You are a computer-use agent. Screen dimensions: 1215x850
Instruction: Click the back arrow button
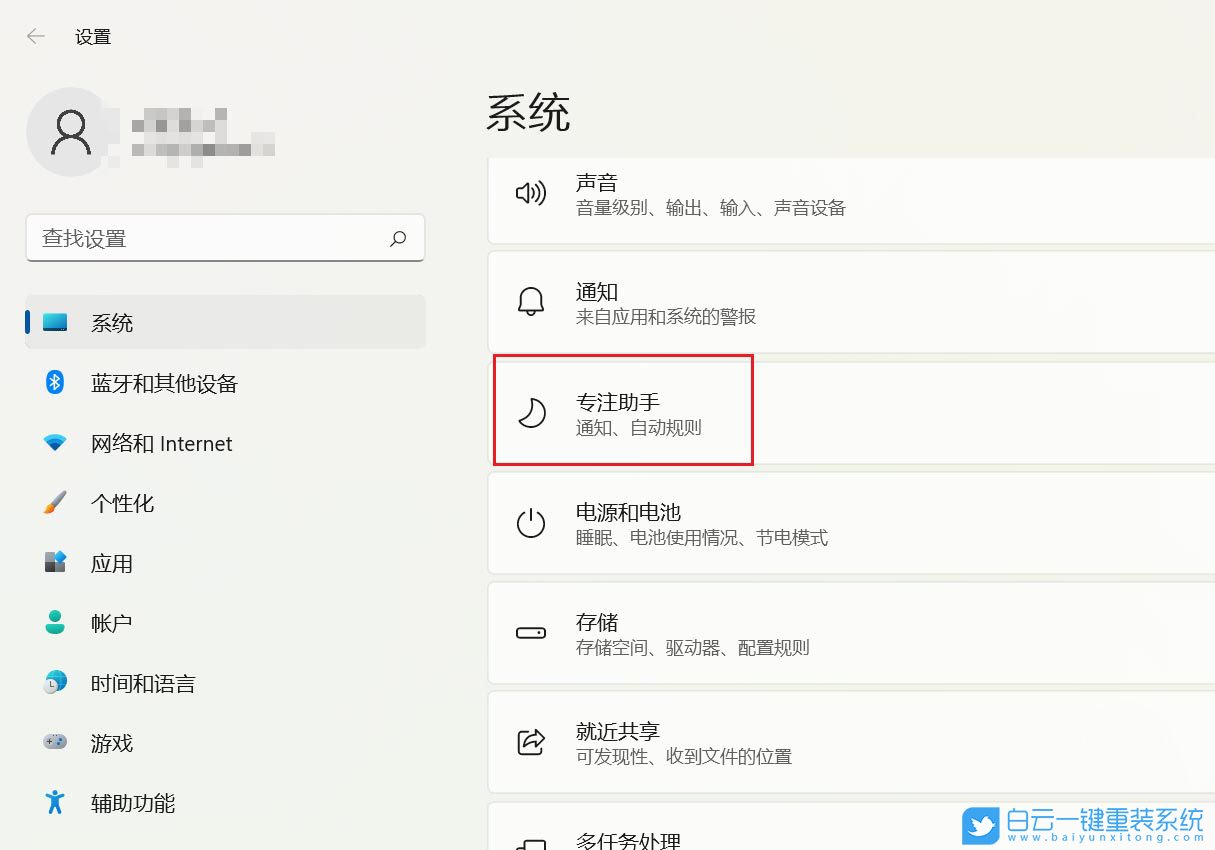pyautogui.click(x=35, y=36)
